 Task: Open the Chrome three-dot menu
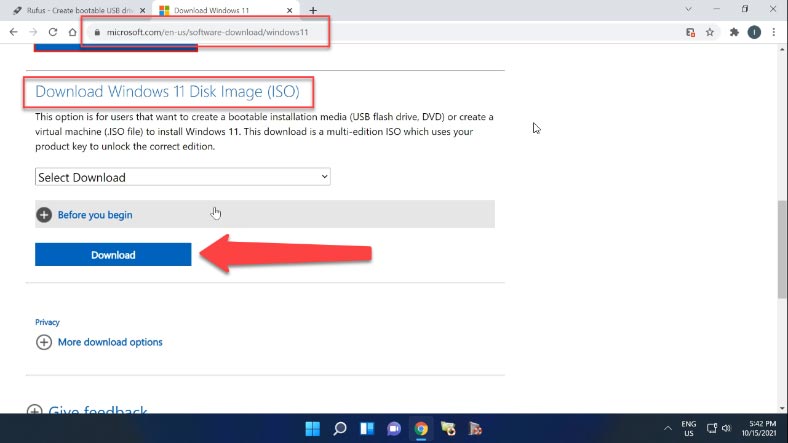pos(774,32)
